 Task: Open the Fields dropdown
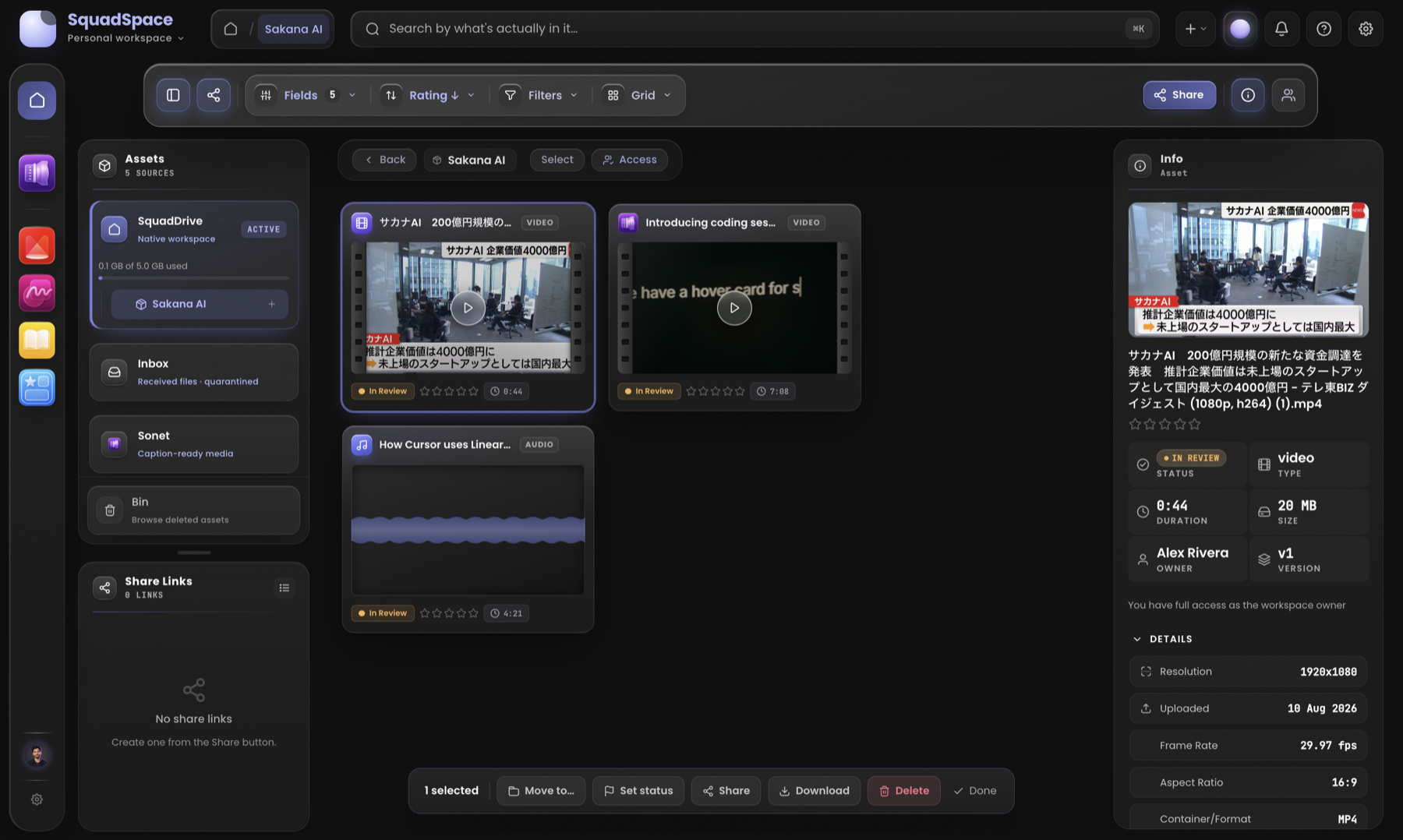coord(305,95)
